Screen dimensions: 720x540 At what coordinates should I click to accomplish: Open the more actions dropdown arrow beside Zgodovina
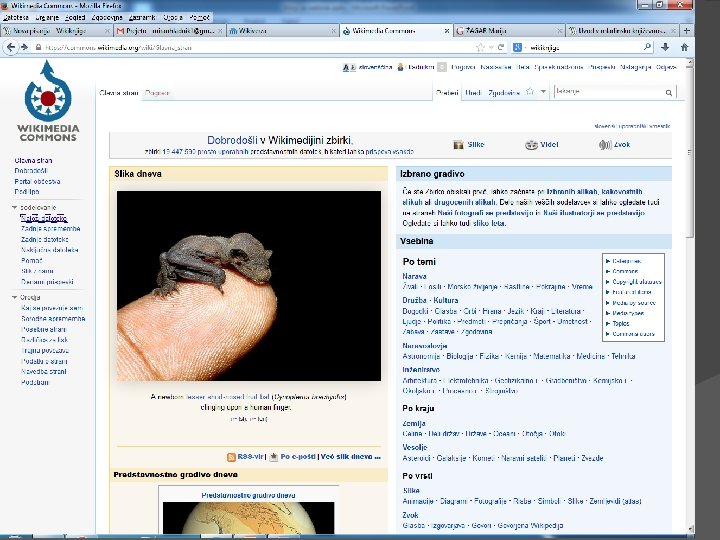pyautogui.click(x=543, y=92)
